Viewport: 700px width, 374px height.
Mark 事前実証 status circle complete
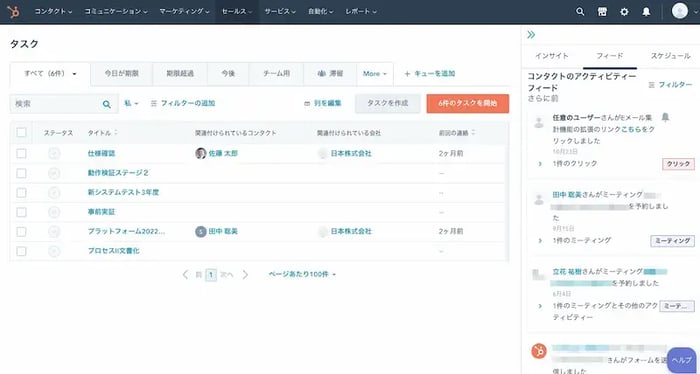54,212
